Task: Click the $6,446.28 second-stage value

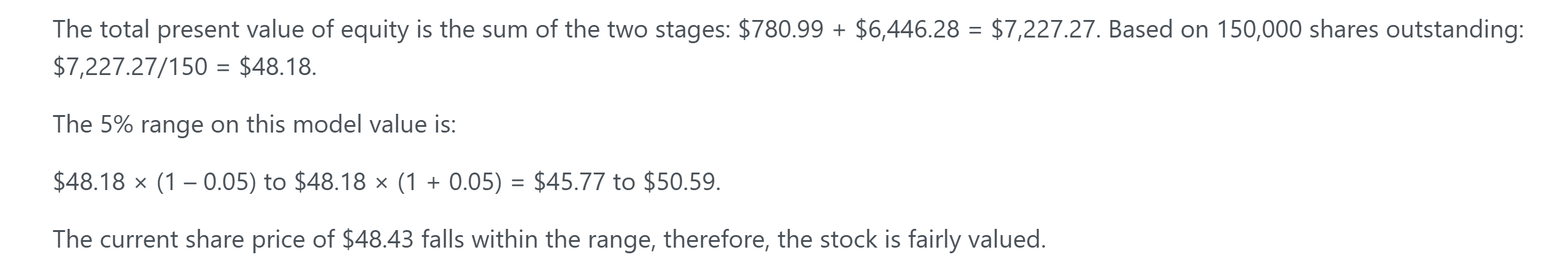Action: tap(907, 29)
